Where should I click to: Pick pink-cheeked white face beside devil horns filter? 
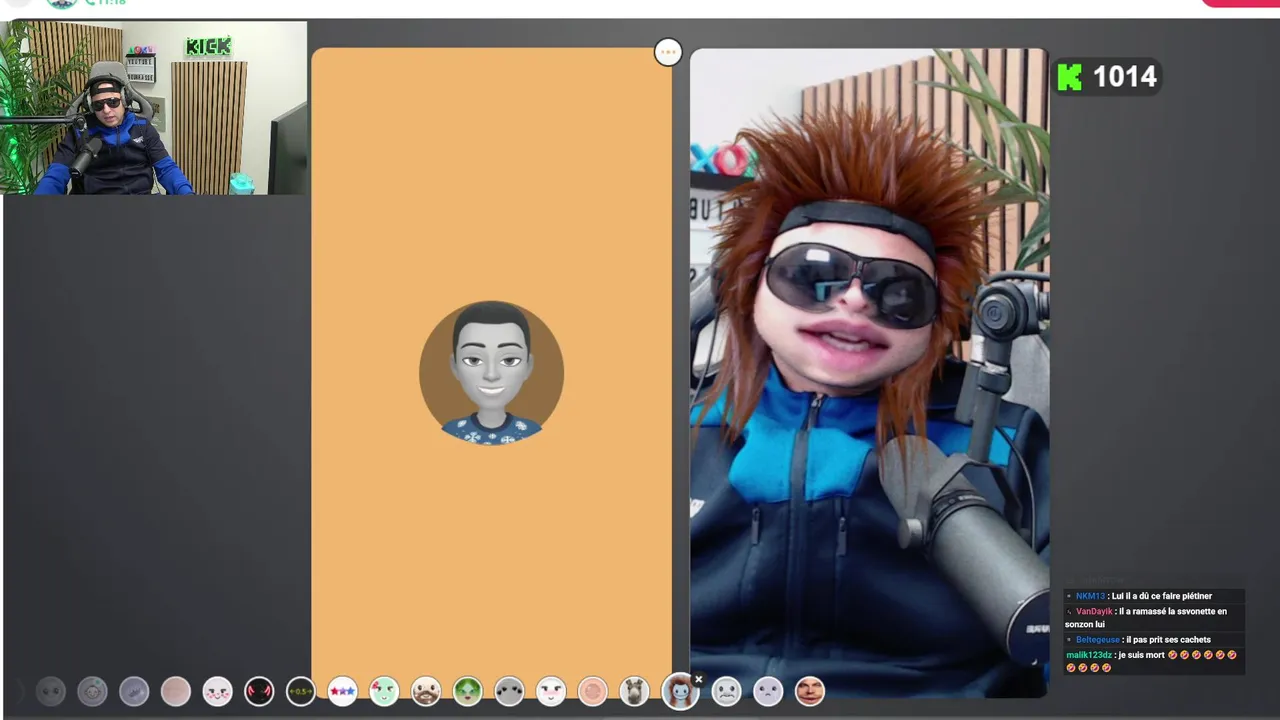click(x=217, y=691)
